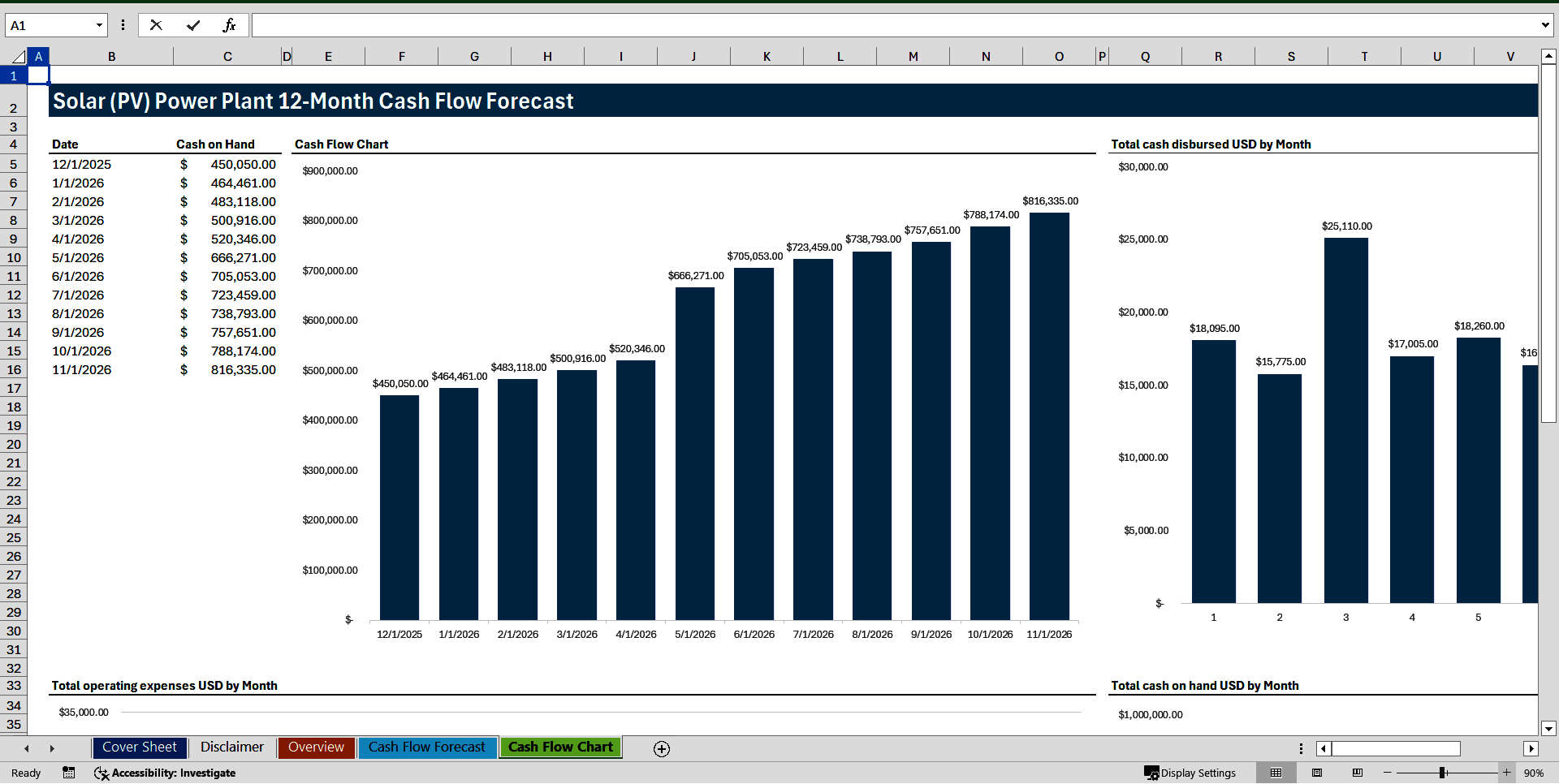This screenshot has height=784, width=1559.
Task: Click the Select All corner above row numbers
Action: pos(18,56)
